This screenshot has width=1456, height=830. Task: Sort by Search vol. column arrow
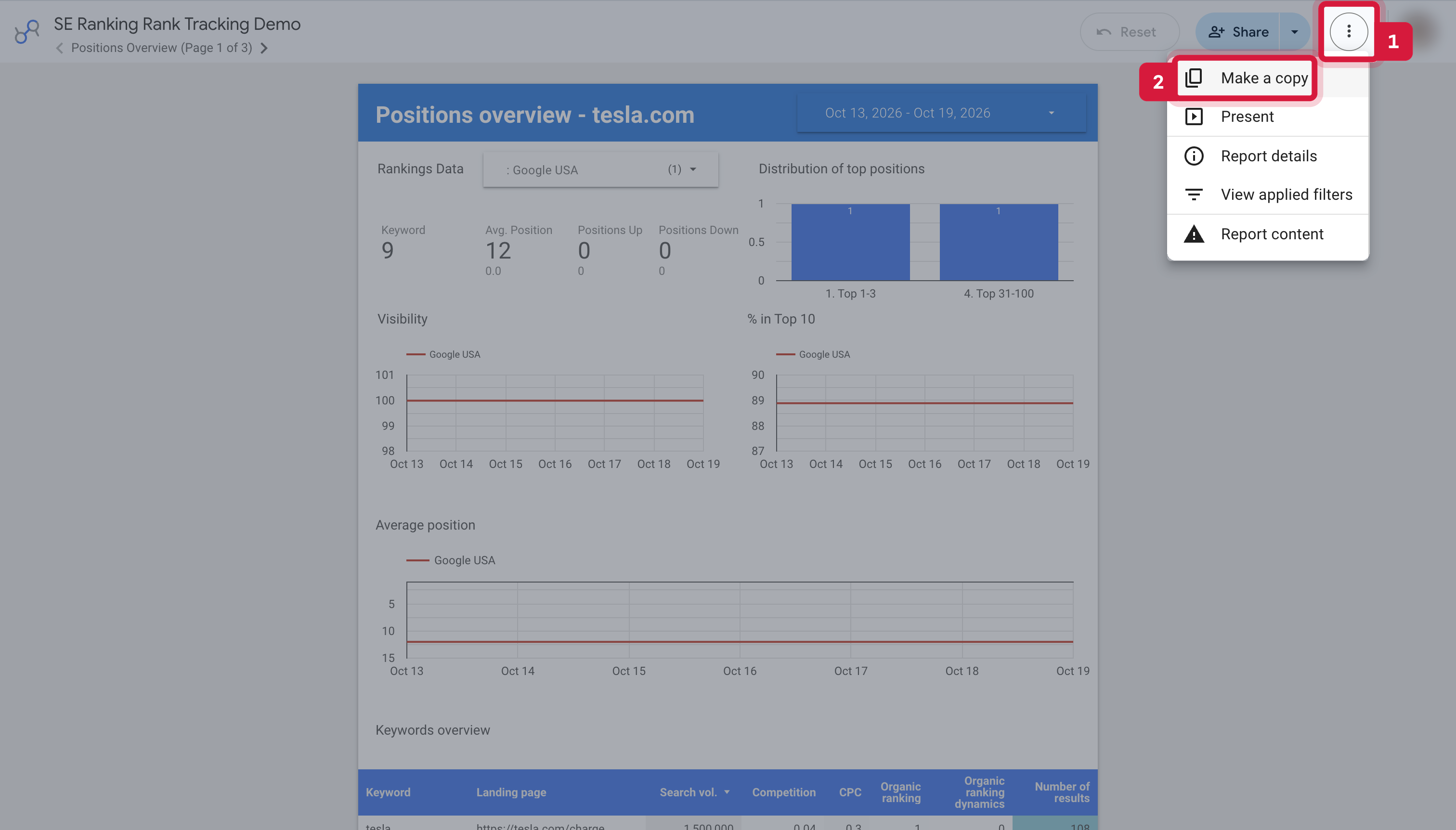[727, 792]
